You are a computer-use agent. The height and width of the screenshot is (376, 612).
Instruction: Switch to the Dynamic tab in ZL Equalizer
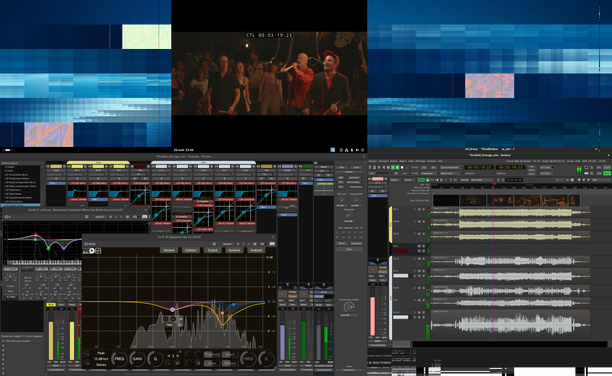point(235,250)
